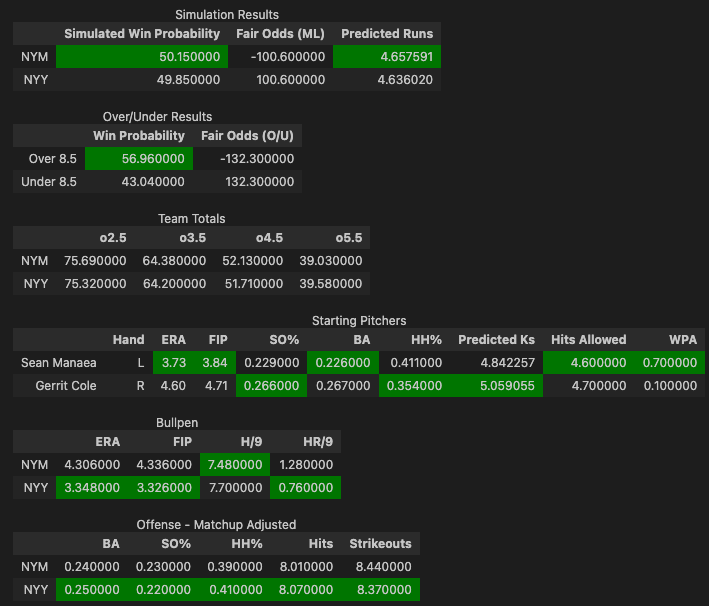Select Sean Manaea SO% 0.229000
Image resolution: width=709 pixels, height=606 pixels.
[271, 363]
